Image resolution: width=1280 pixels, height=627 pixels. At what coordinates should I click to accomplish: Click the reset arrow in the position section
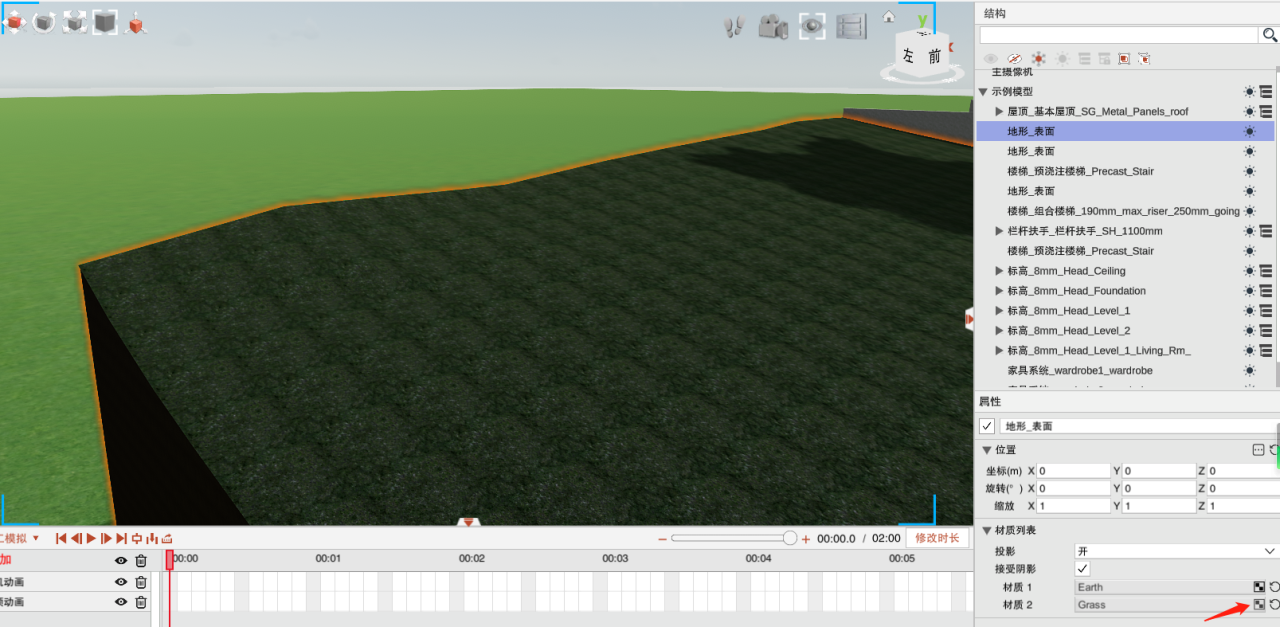(x=1274, y=450)
